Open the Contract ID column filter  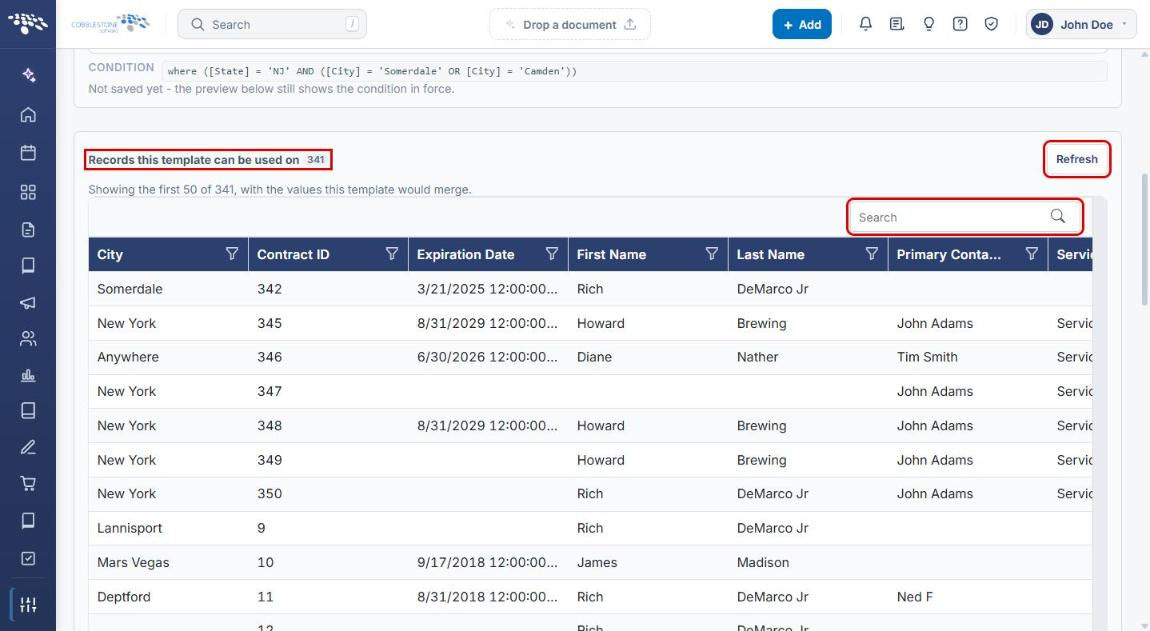(392, 254)
